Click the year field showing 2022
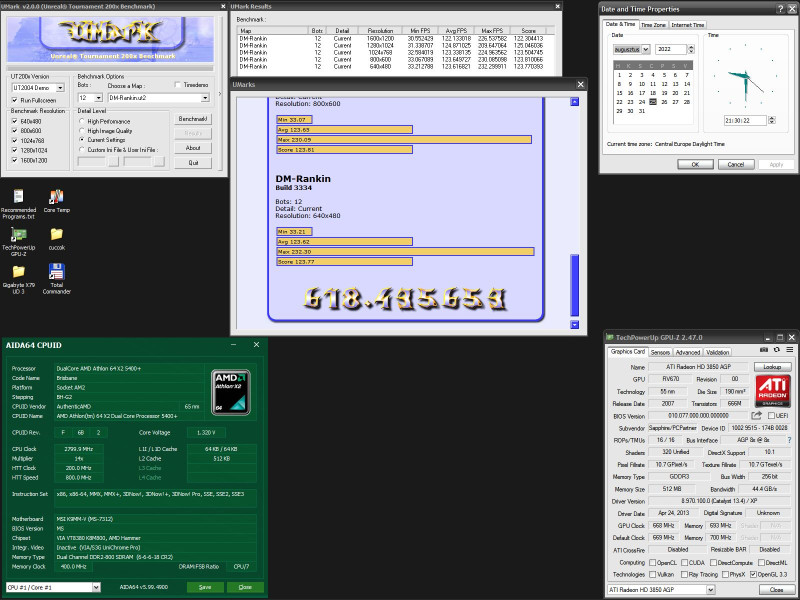 coord(671,49)
